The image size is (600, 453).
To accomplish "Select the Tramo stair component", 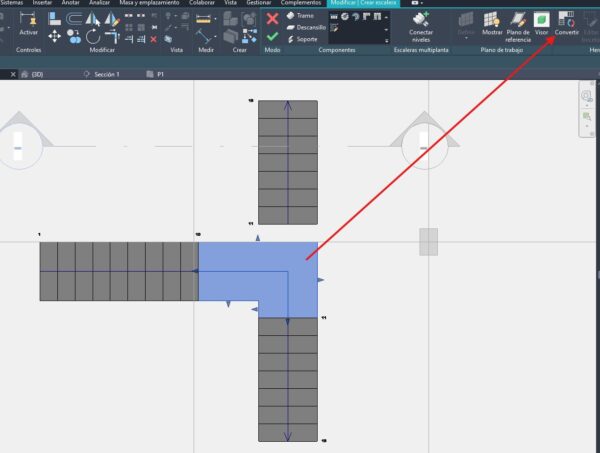I will [x=300, y=16].
